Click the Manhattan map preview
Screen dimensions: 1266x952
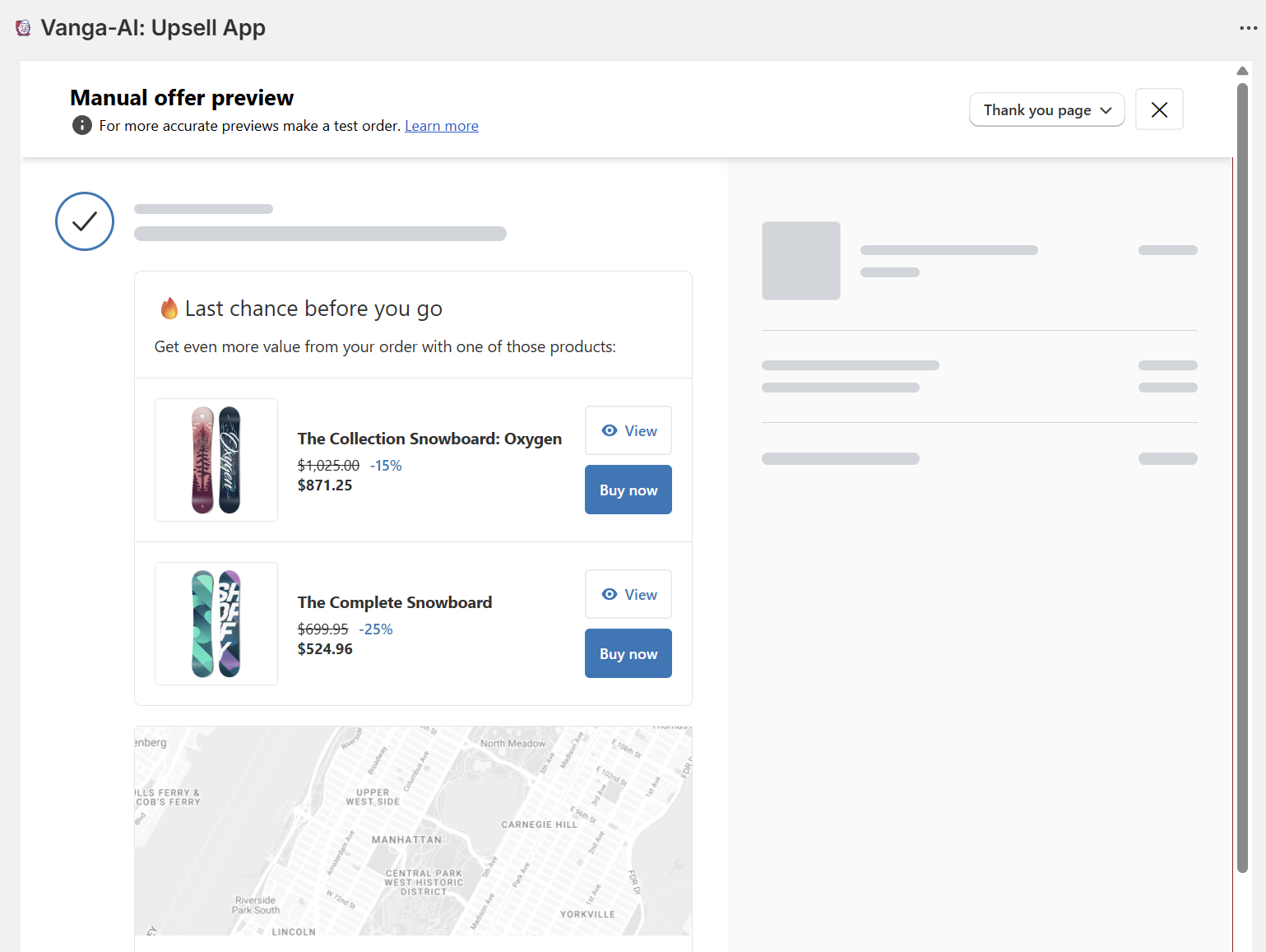pyautogui.click(x=413, y=831)
